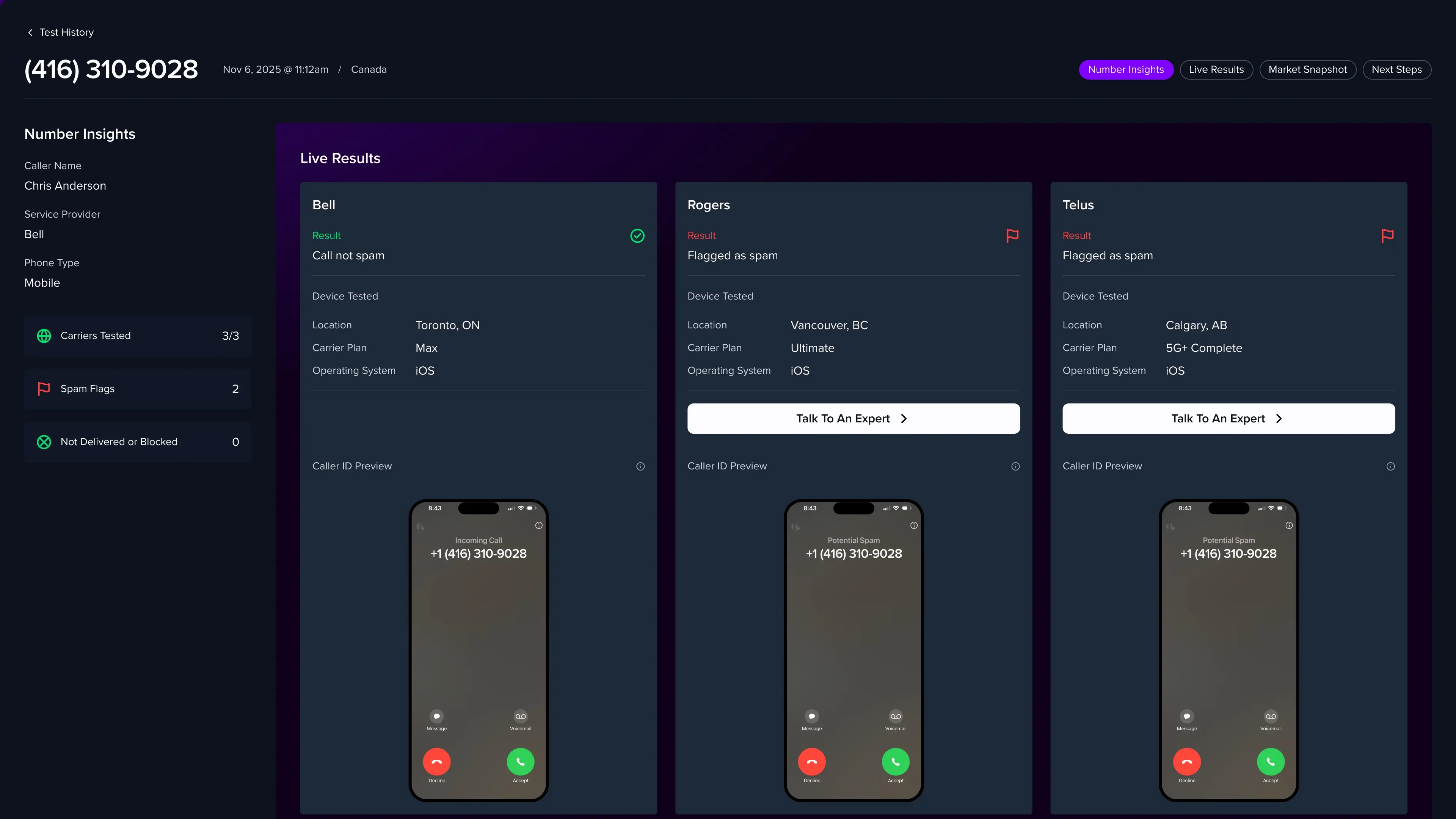Image resolution: width=1456 pixels, height=819 pixels.
Task: Click the Not Delivered or Blocked icon
Action: (44, 442)
